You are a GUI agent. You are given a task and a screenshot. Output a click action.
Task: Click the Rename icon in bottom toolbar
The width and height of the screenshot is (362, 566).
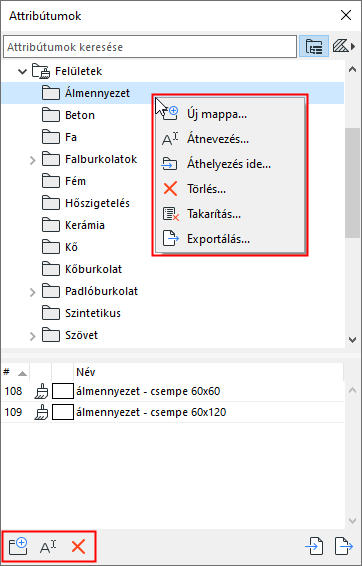tap(48, 547)
